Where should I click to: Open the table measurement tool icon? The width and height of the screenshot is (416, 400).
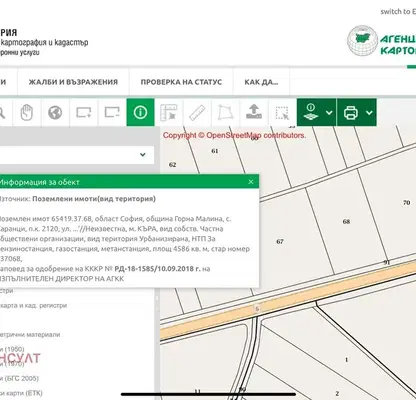pos(169,112)
